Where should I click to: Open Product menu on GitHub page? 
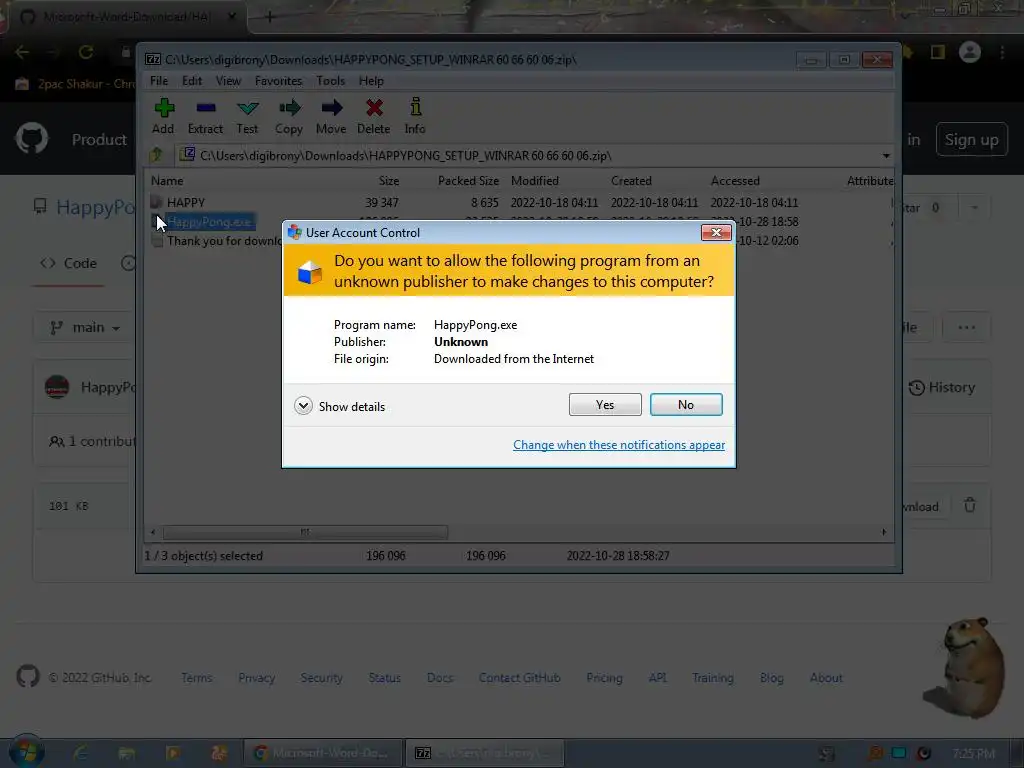point(99,140)
